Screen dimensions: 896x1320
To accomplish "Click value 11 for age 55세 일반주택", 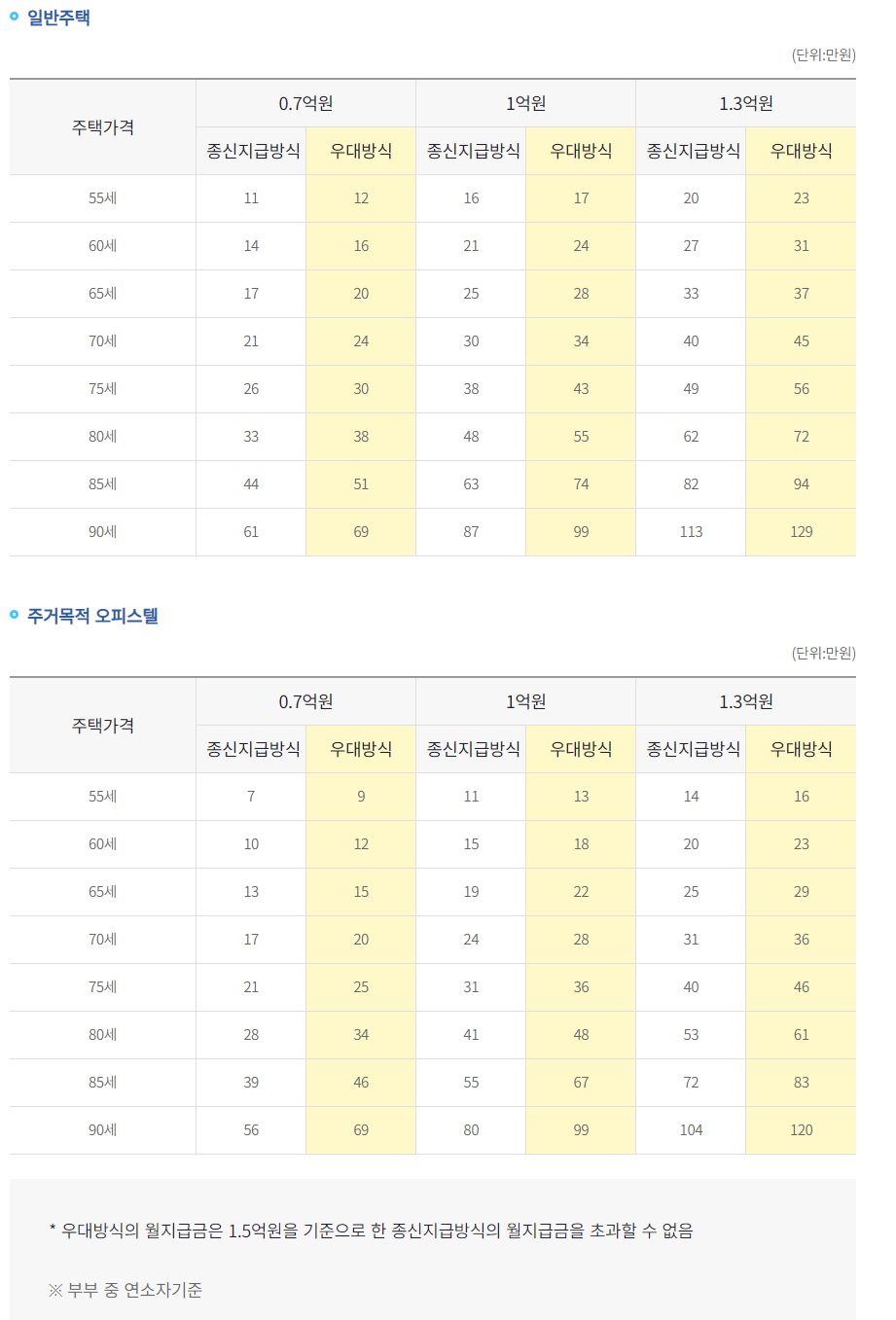I will 250,198.
